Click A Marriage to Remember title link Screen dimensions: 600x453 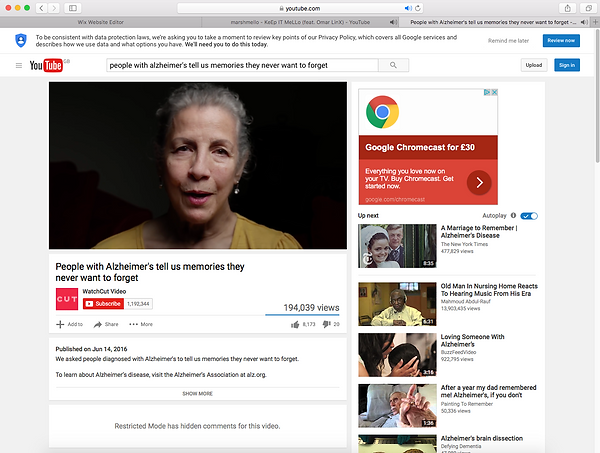pyautogui.click(x=479, y=231)
